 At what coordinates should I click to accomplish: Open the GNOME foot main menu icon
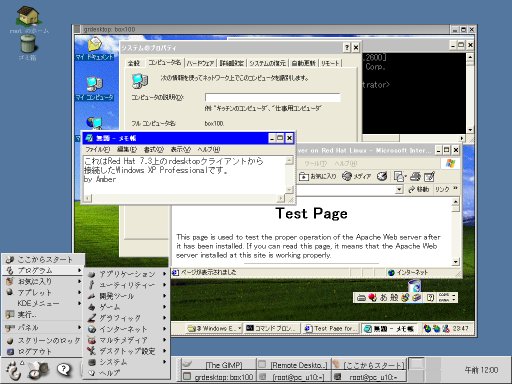(x=14, y=370)
